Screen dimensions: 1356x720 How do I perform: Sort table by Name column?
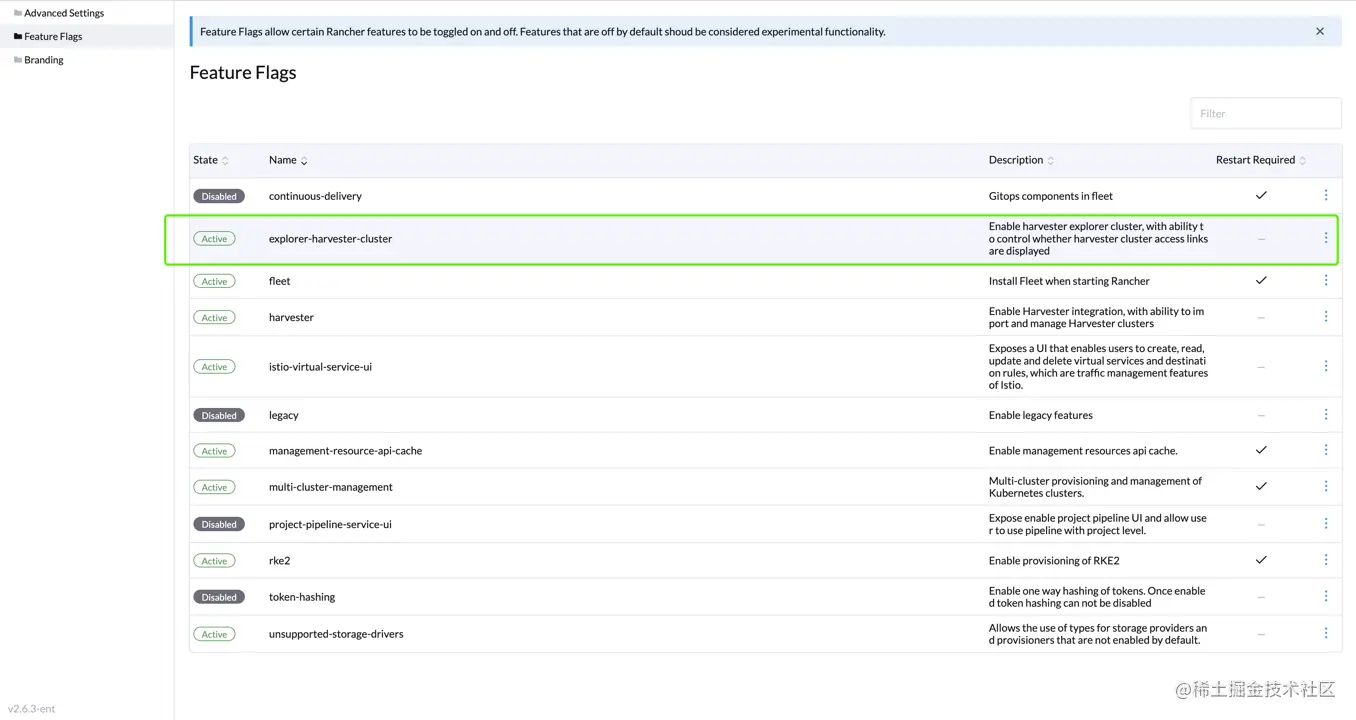click(288, 160)
